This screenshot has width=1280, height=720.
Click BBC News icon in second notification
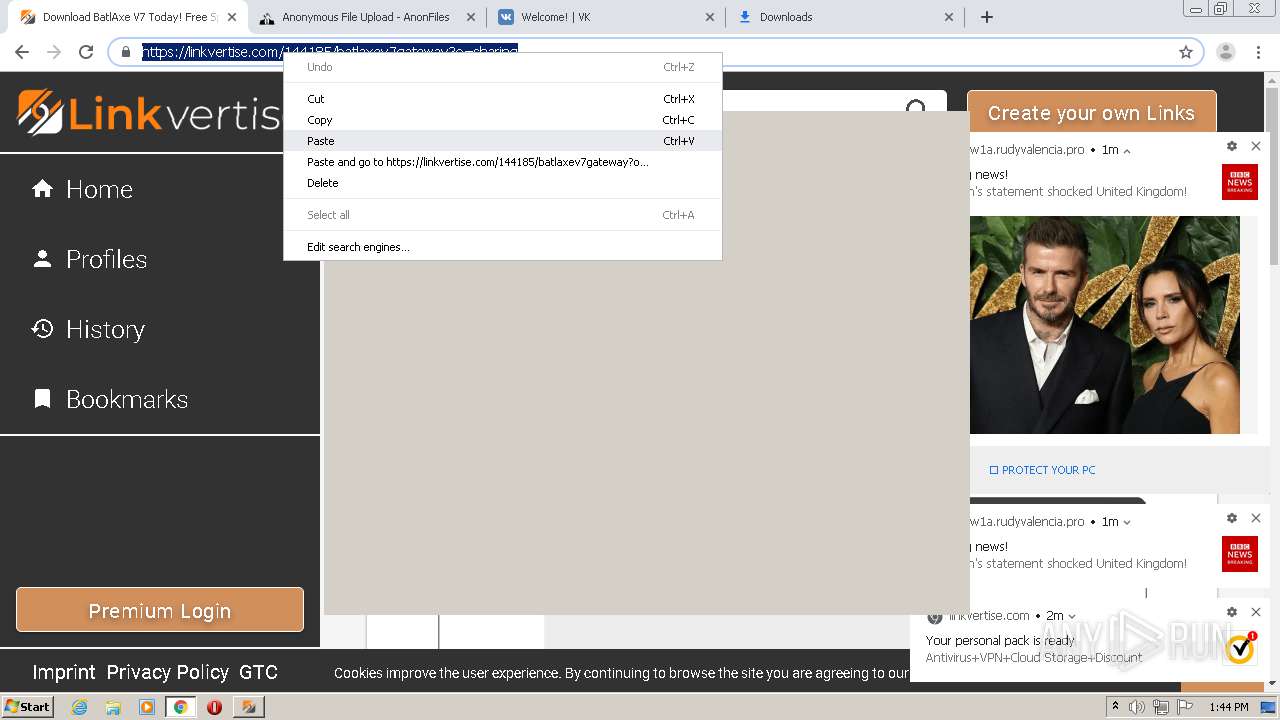1240,554
